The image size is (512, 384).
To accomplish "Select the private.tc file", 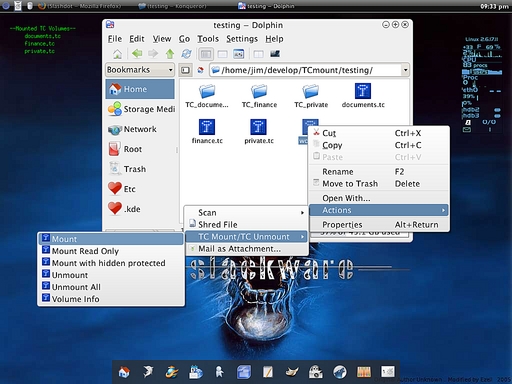I will click(x=259, y=132).
